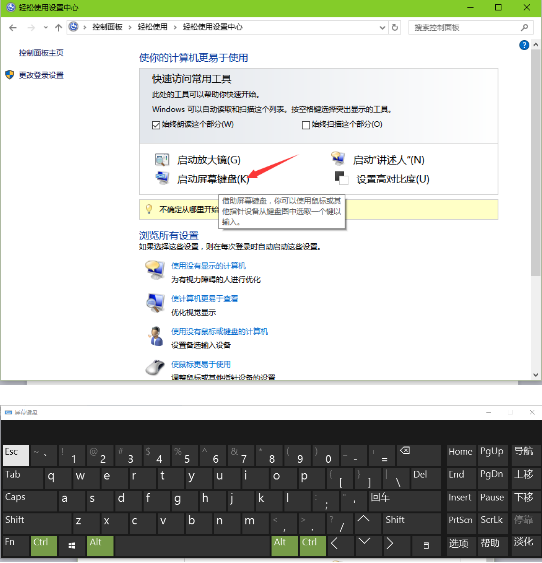Click the 帮助 key on on-screen keyboard

[492, 545]
